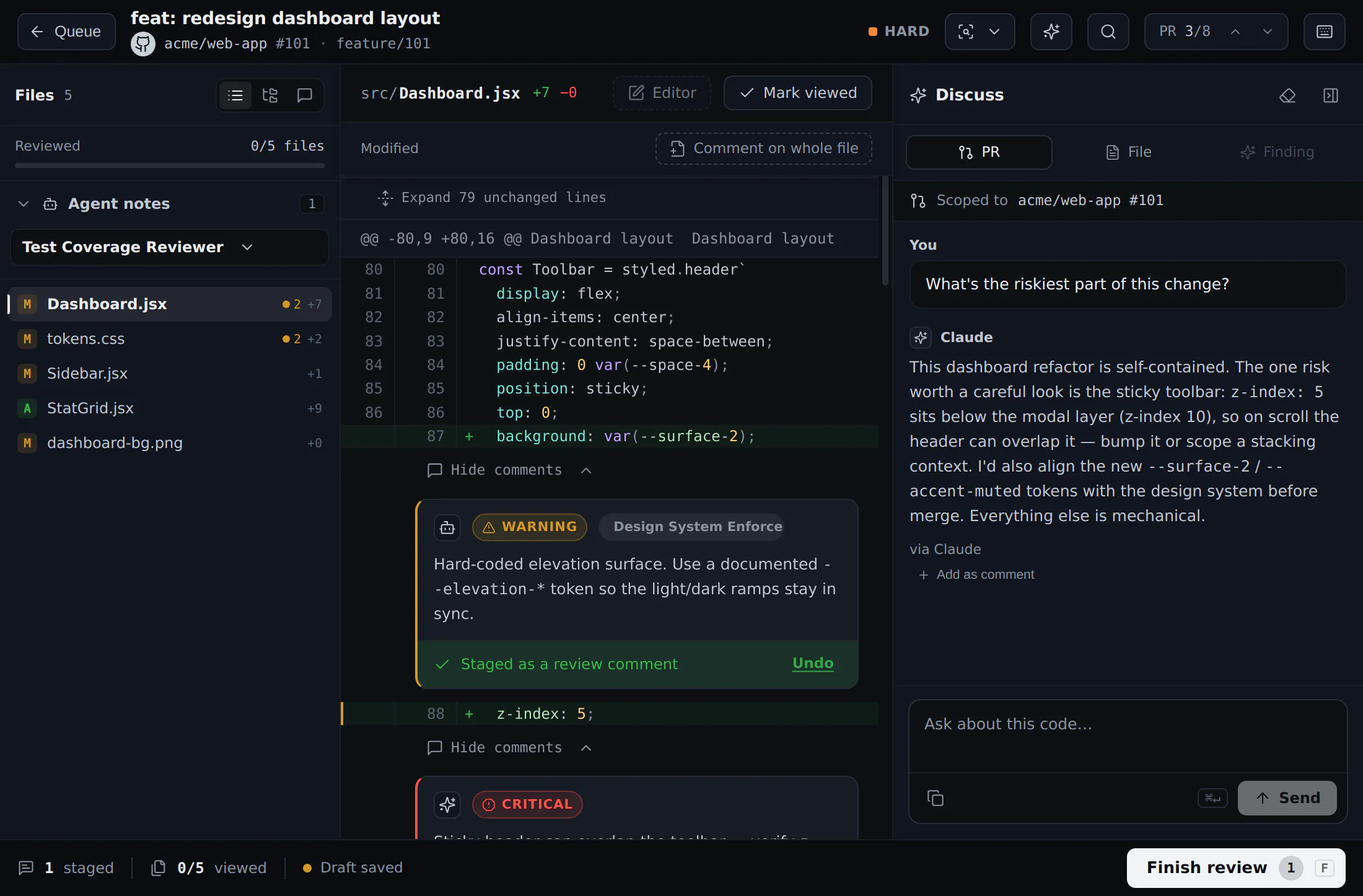Click the Discuss sparkle header icon
Screen dimensions: 1363x896
(918, 95)
